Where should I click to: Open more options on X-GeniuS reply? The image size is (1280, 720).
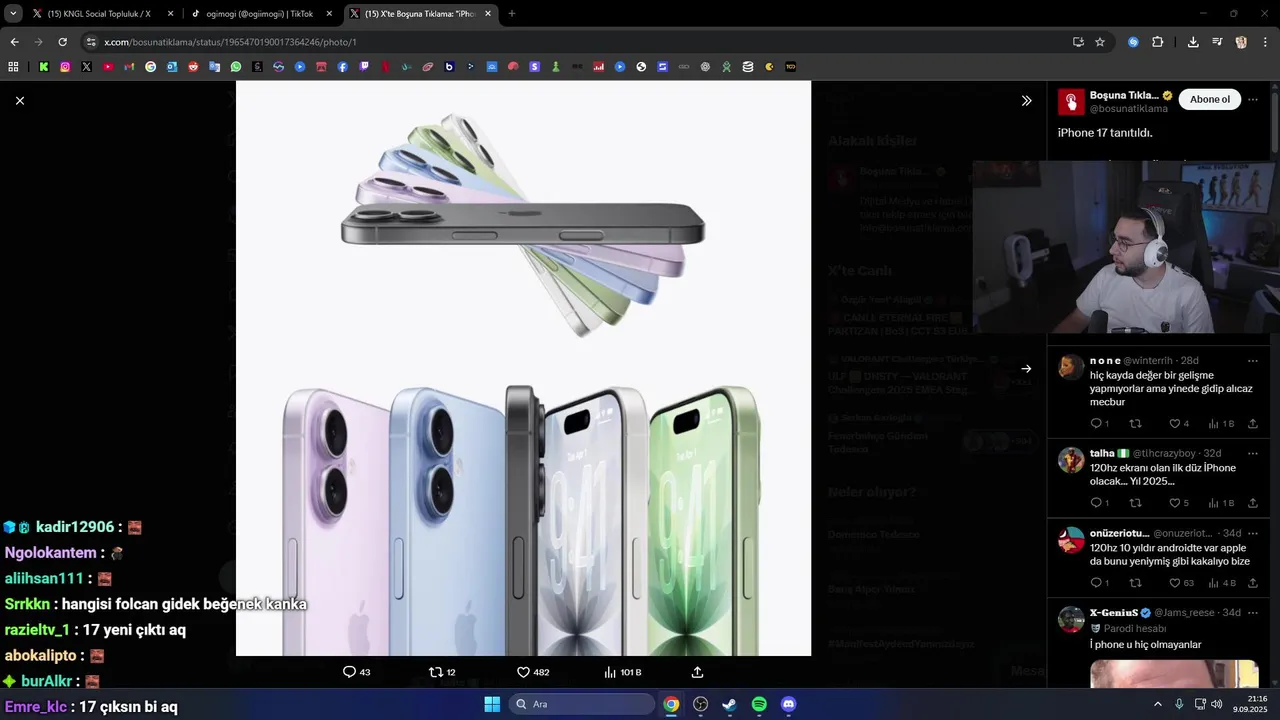1252,612
